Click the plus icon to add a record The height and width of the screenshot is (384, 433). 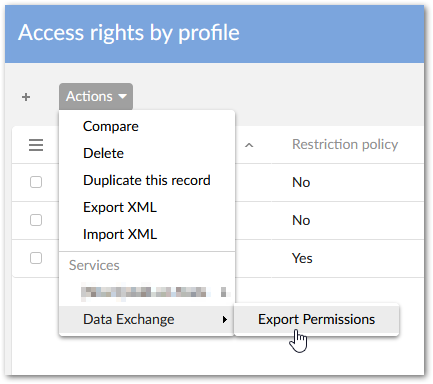point(26,97)
